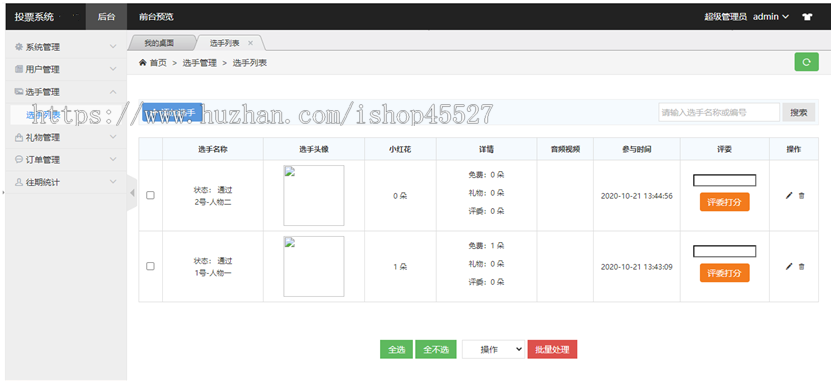Screen dimensions: 833x383
Task: Click 评委打分 for 1号-人物一
Action: pos(725,273)
